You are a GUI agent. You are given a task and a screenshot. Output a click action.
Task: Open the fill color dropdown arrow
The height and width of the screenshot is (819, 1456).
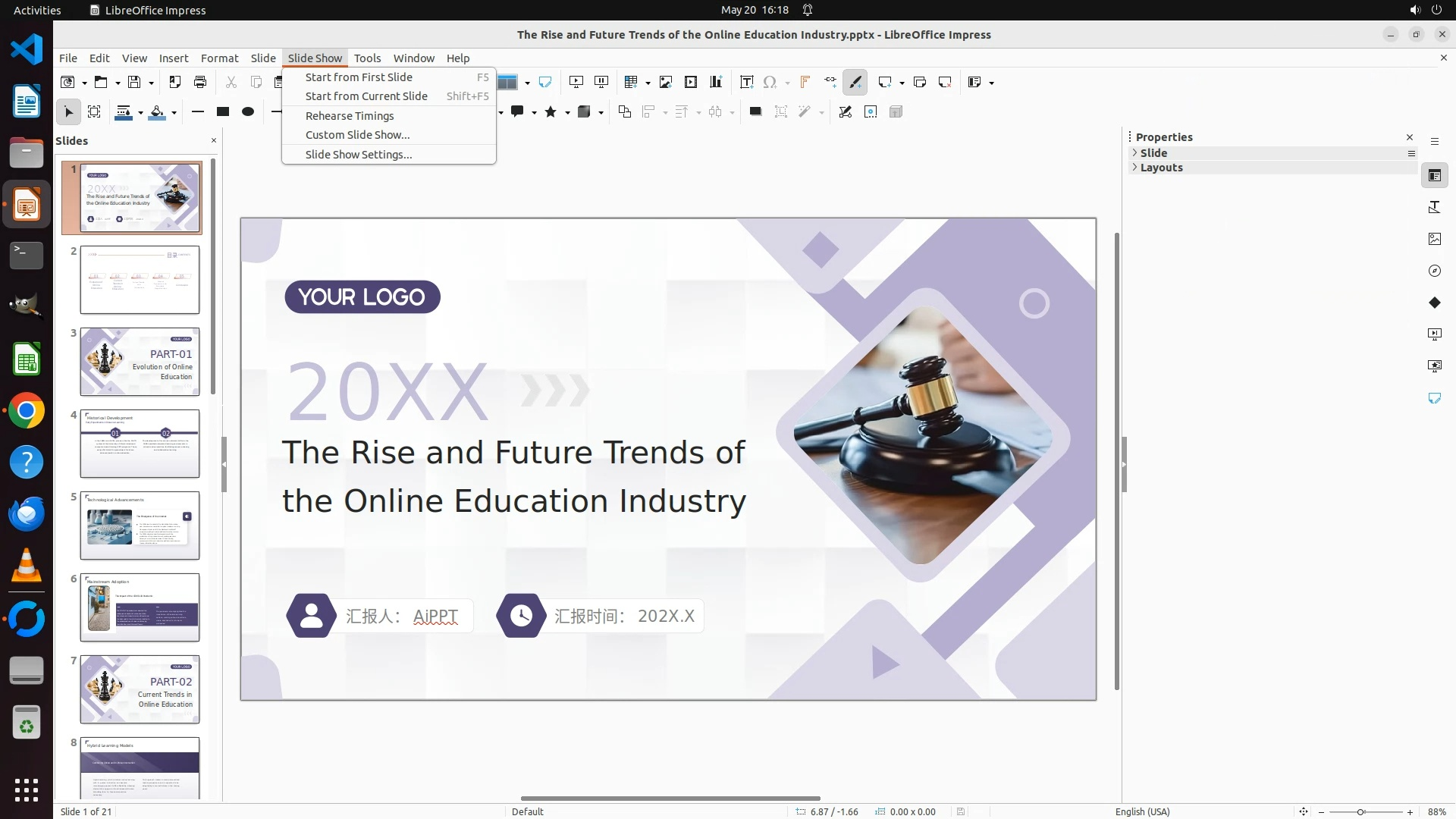pyautogui.click(x=174, y=113)
